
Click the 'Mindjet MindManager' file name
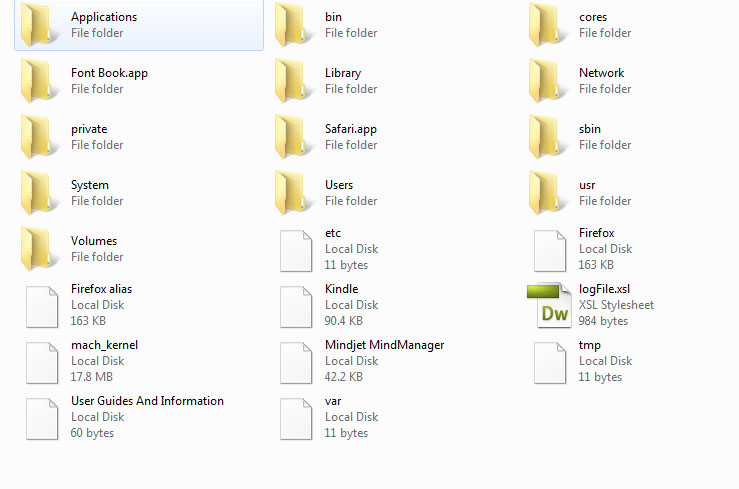[x=385, y=346]
